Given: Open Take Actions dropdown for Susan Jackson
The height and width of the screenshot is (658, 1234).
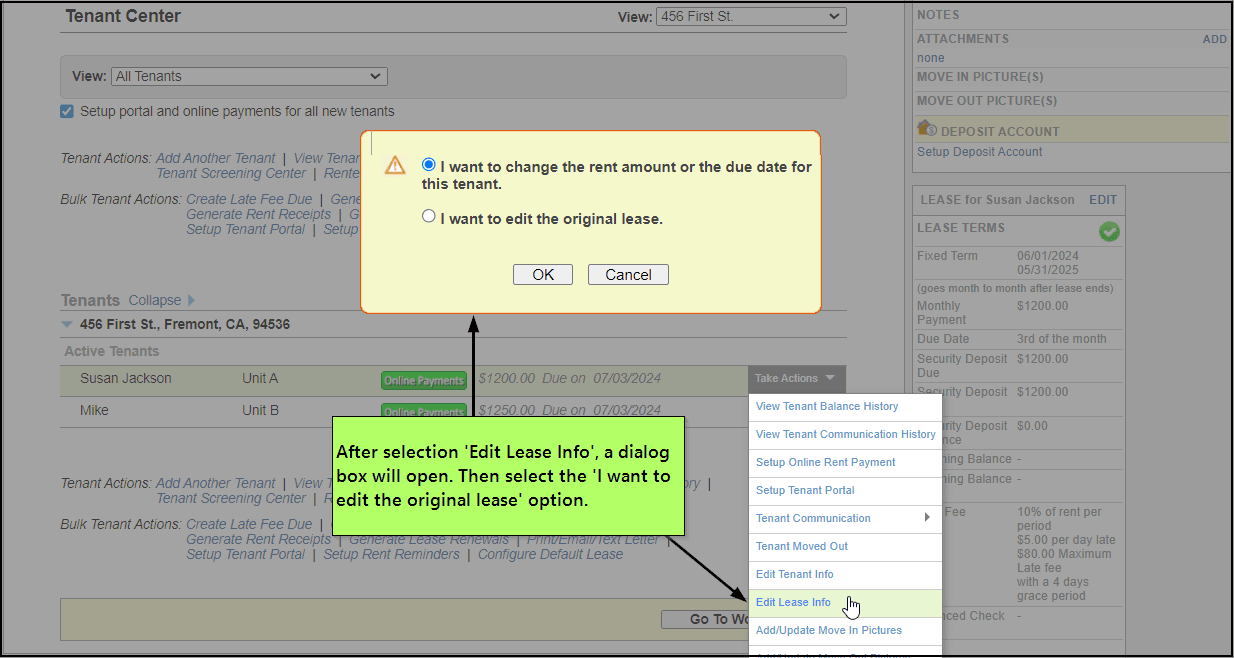Looking at the screenshot, I should 795,378.
